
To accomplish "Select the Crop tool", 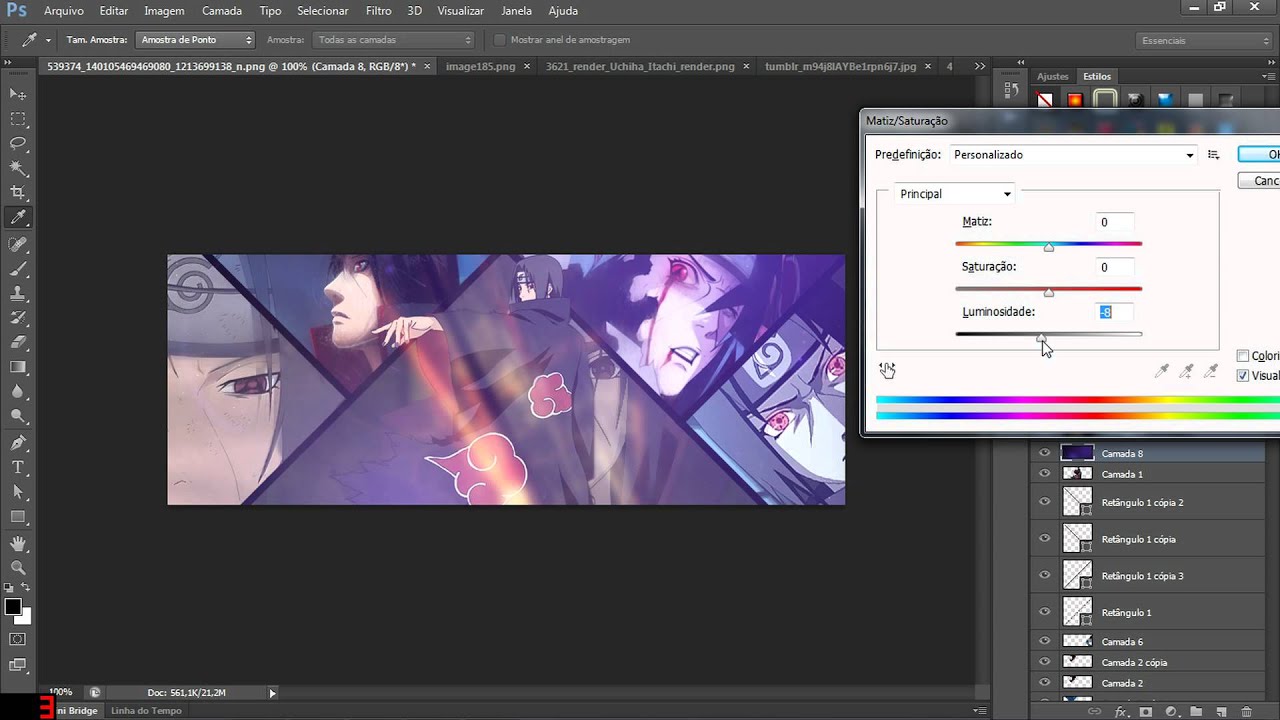I will click(x=18, y=193).
